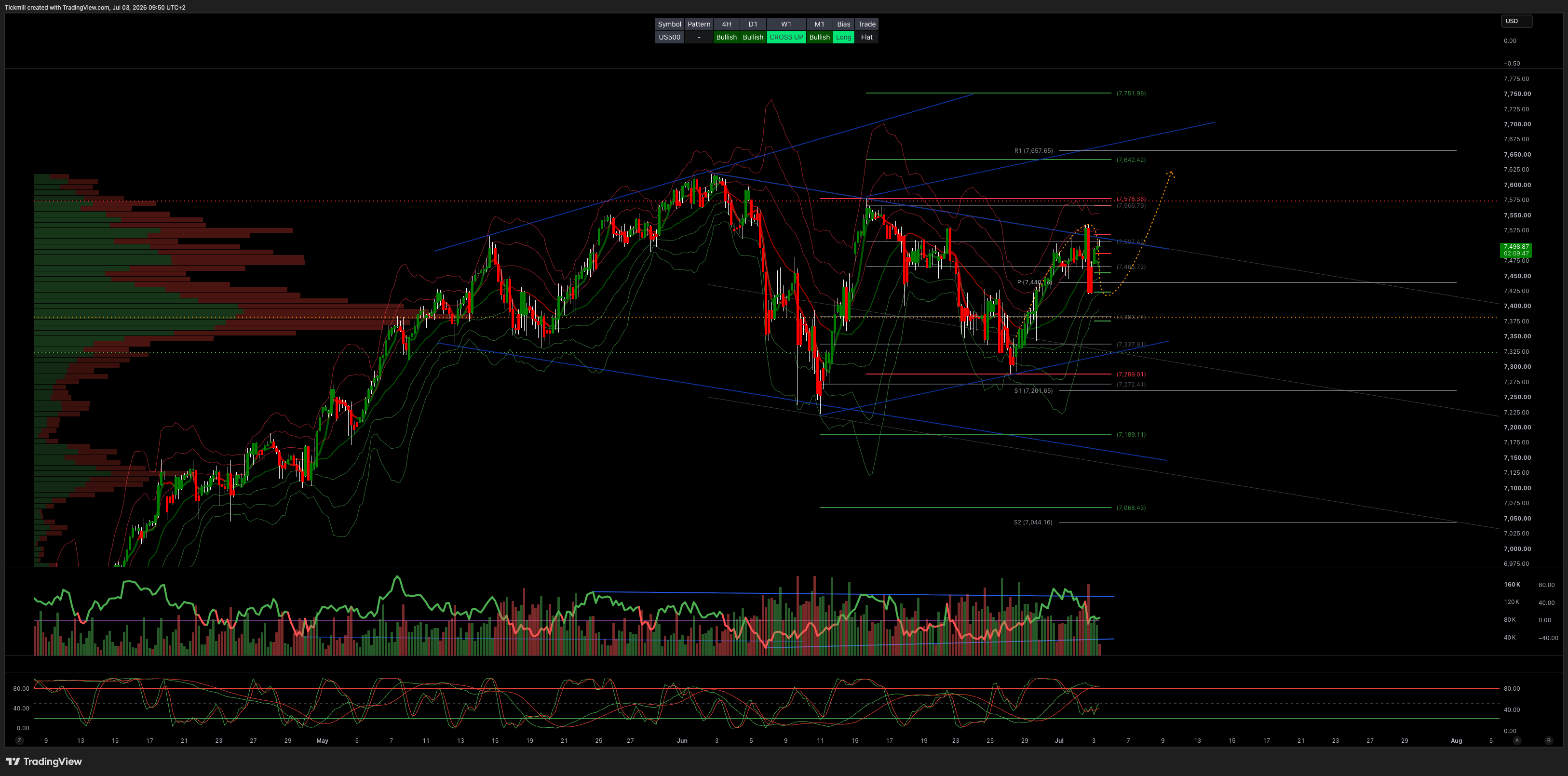Select the US500 symbol cell

670,37
